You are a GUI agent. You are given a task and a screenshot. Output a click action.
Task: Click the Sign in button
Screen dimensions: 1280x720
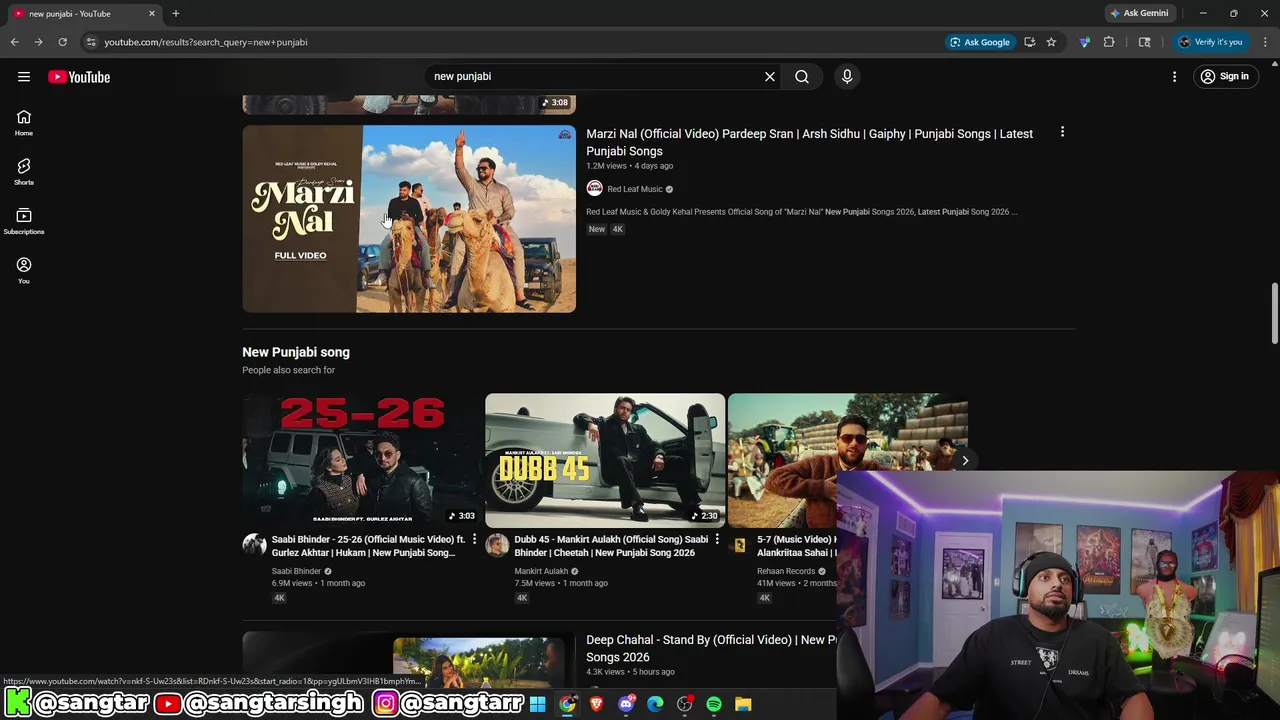[x=1225, y=76]
